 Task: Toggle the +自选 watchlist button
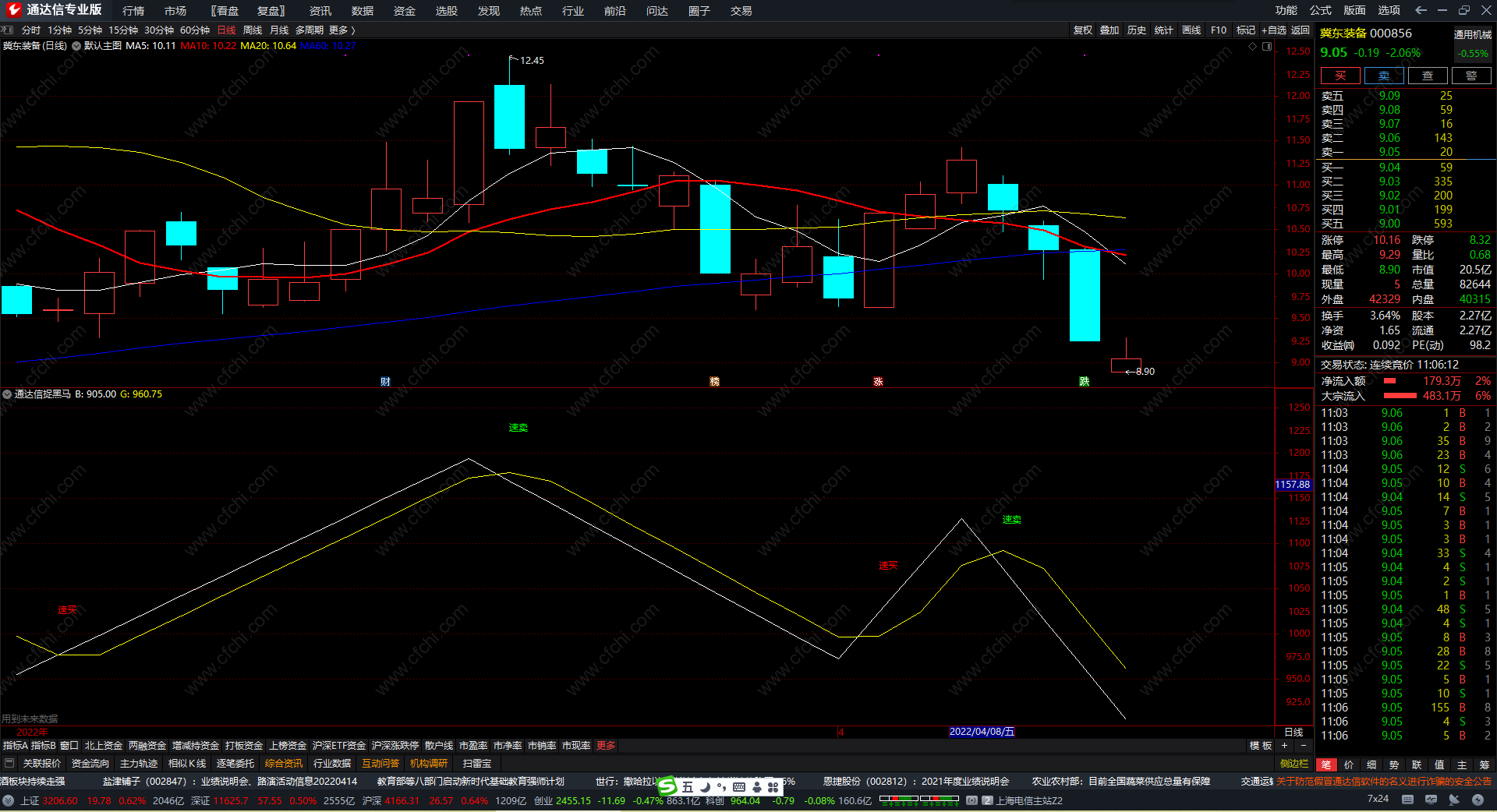pos(1274,30)
